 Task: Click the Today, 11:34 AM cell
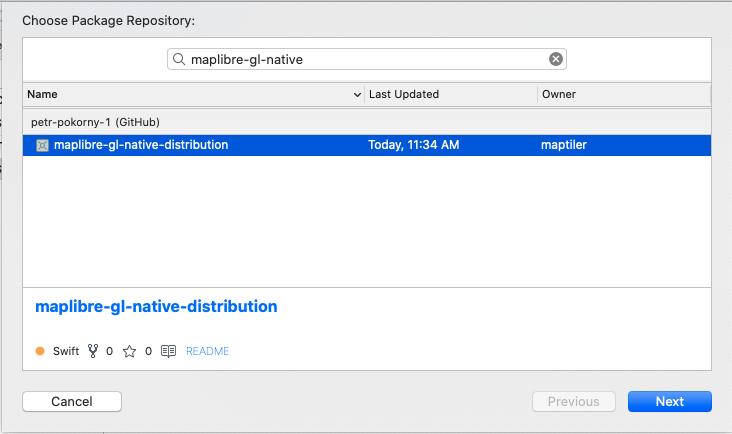point(414,145)
